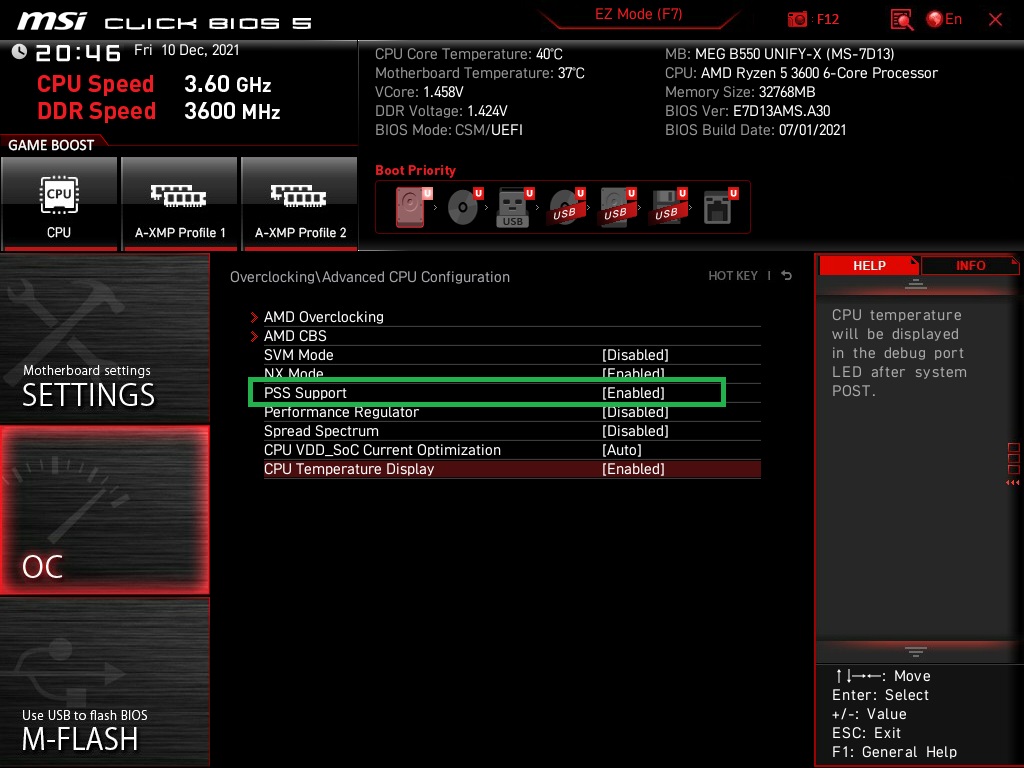Open the SETTINGS motherboard section
The image size is (1024, 768).
(104, 338)
